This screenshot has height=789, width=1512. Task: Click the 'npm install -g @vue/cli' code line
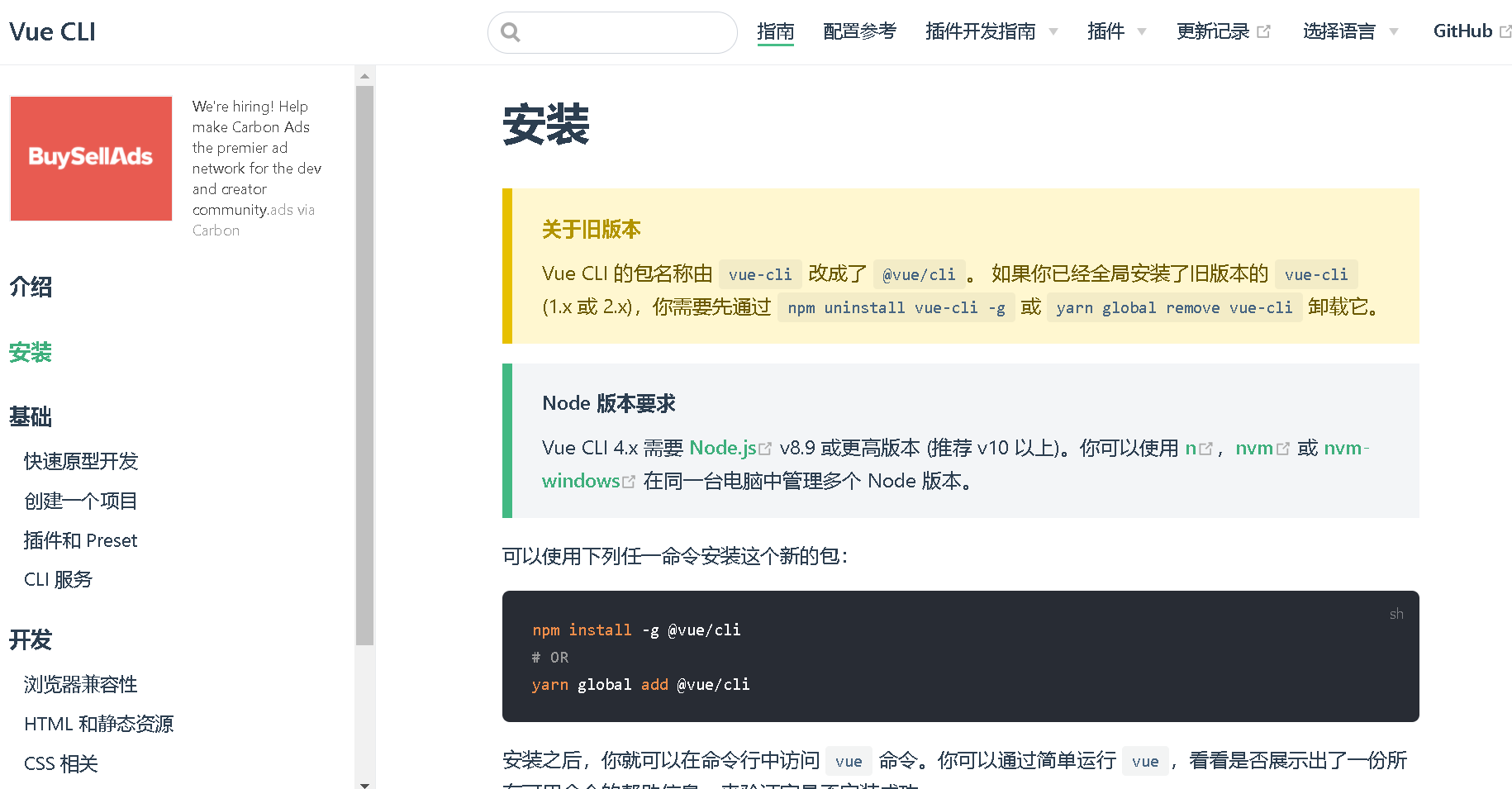pyautogui.click(x=636, y=630)
